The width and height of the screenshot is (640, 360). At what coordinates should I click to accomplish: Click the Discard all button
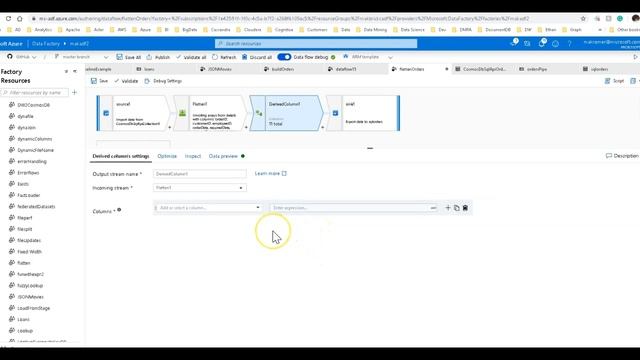tap(256, 57)
